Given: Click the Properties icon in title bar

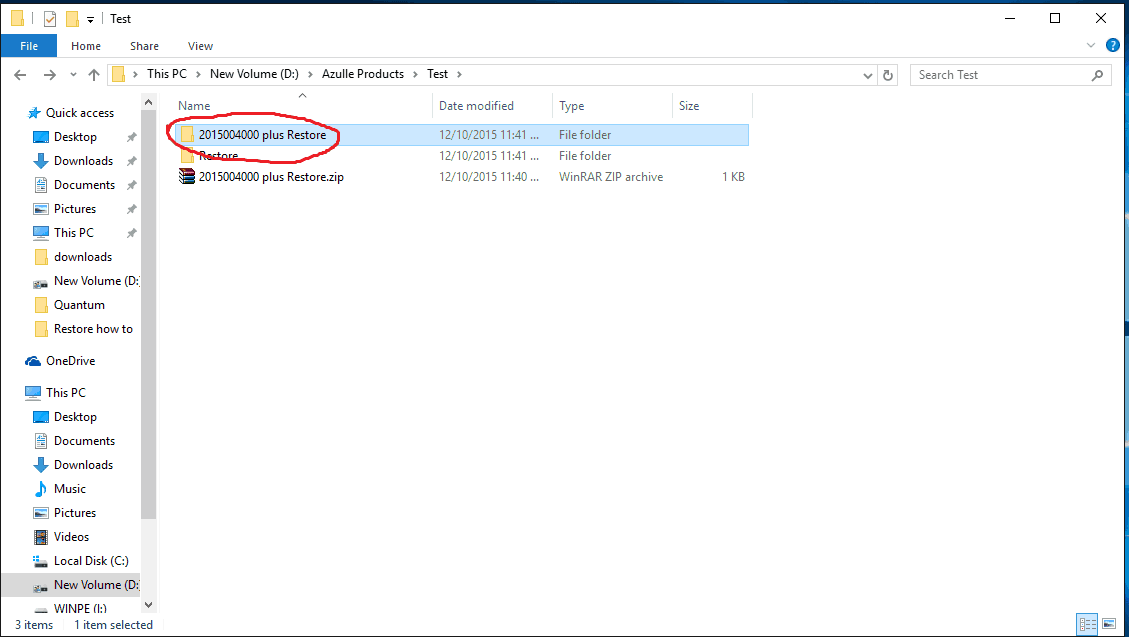Looking at the screenshot, I should coord(49,19).
